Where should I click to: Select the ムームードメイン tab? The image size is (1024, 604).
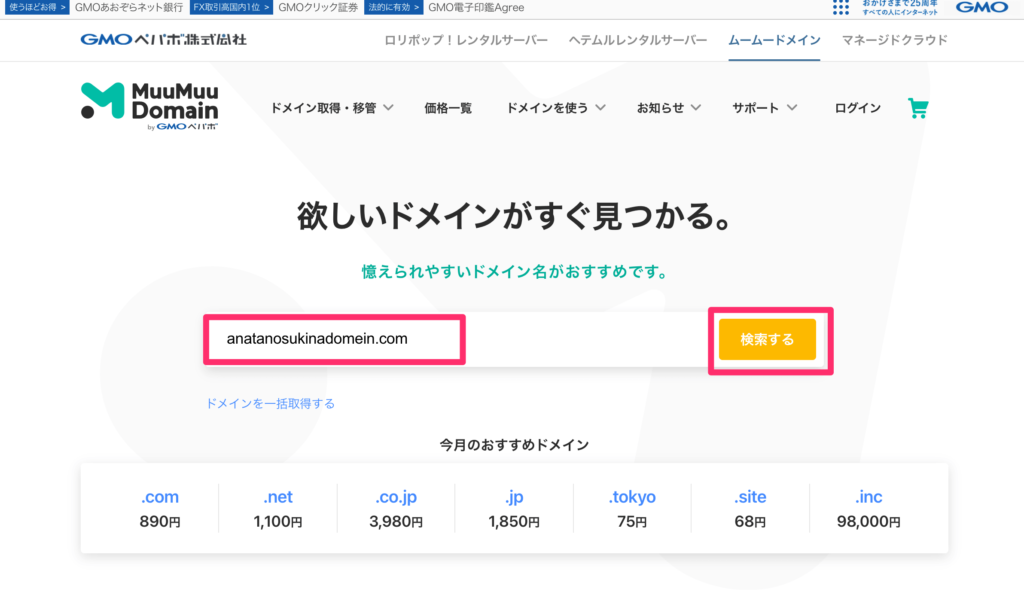coord(774,40)
